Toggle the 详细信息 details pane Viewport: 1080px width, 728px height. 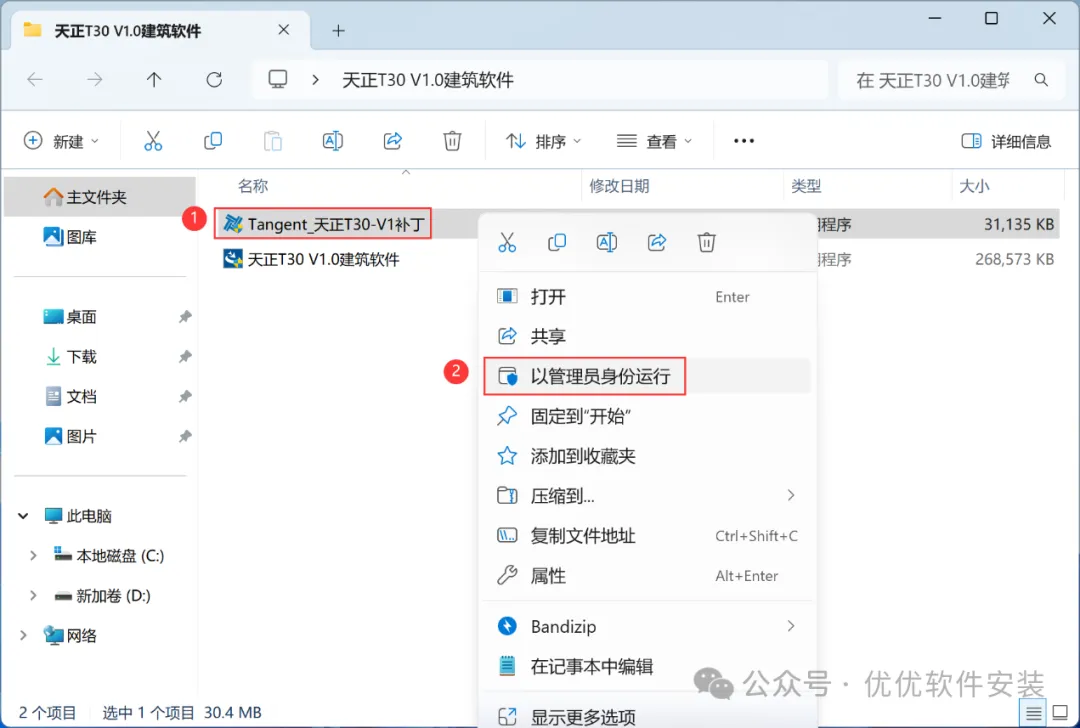(x=1006, y=141)
